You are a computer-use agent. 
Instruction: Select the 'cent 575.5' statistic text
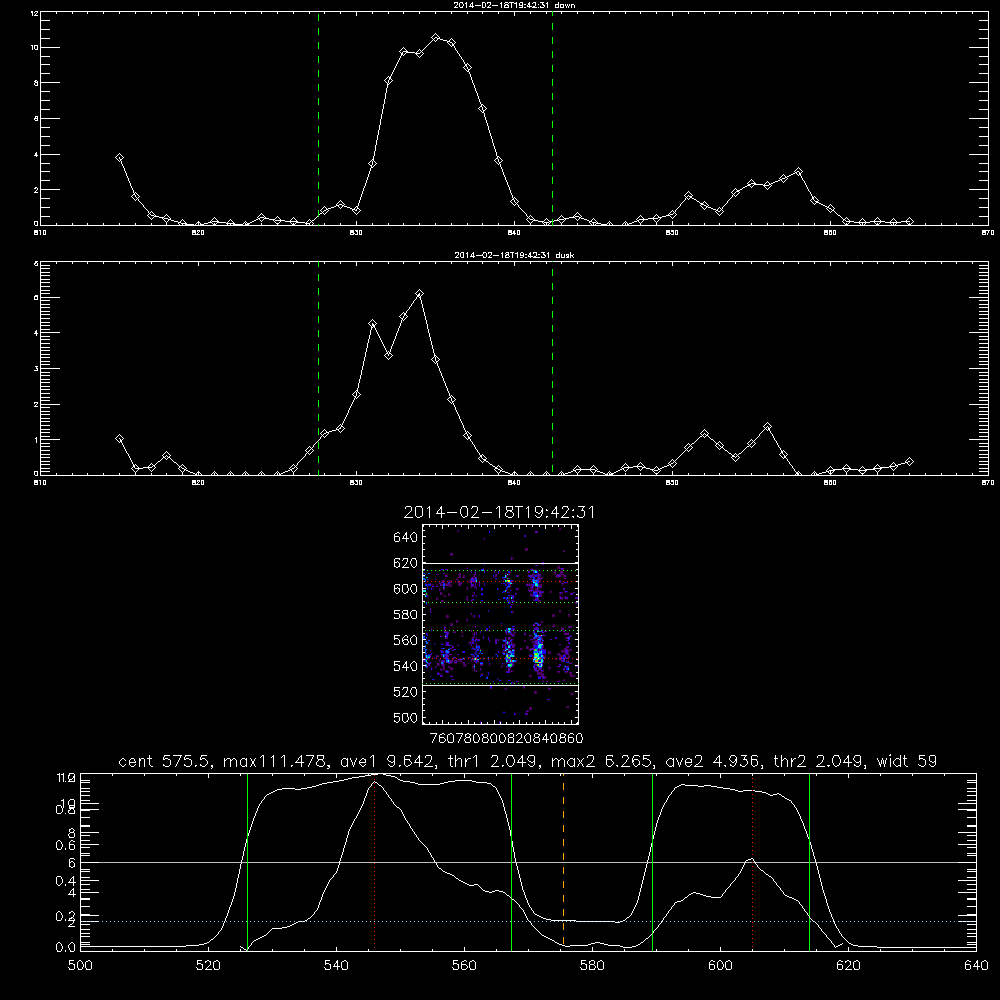pyautogui.click(x=165, y=761)
